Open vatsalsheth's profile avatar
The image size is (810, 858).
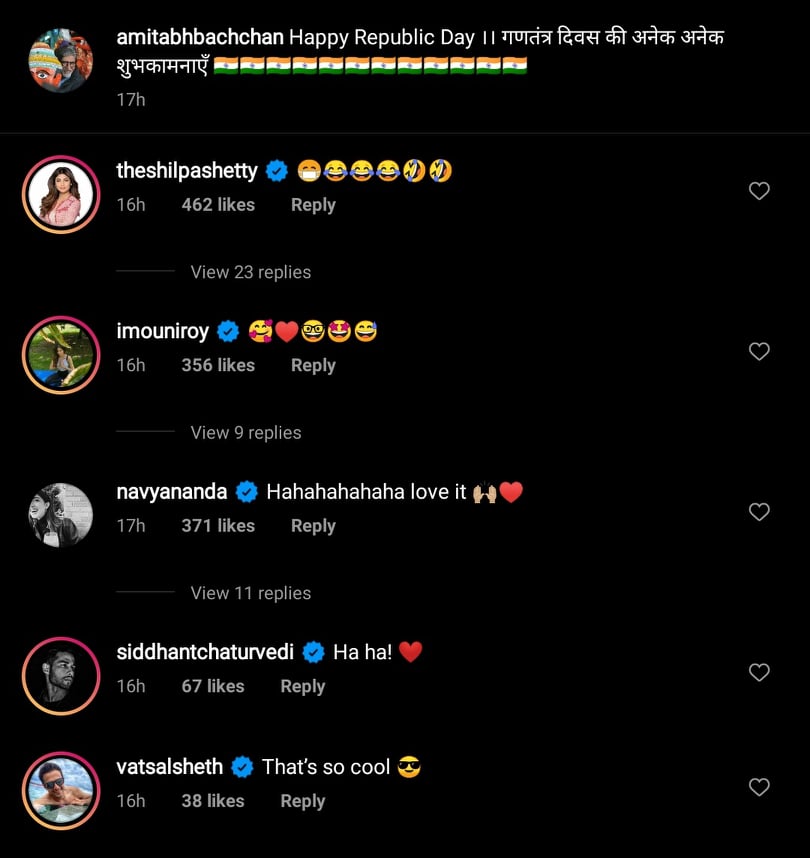tap(61, 790)
